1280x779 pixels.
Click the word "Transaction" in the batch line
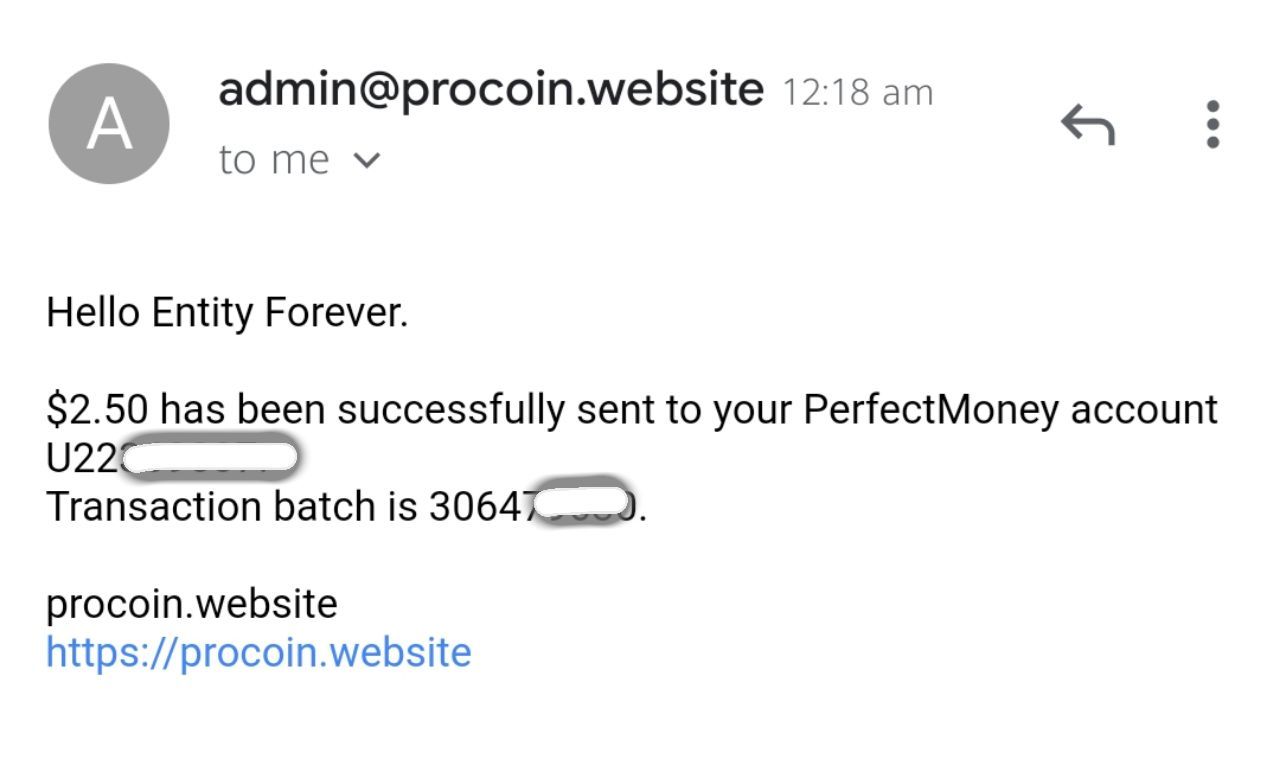click(x=154, y=507)
